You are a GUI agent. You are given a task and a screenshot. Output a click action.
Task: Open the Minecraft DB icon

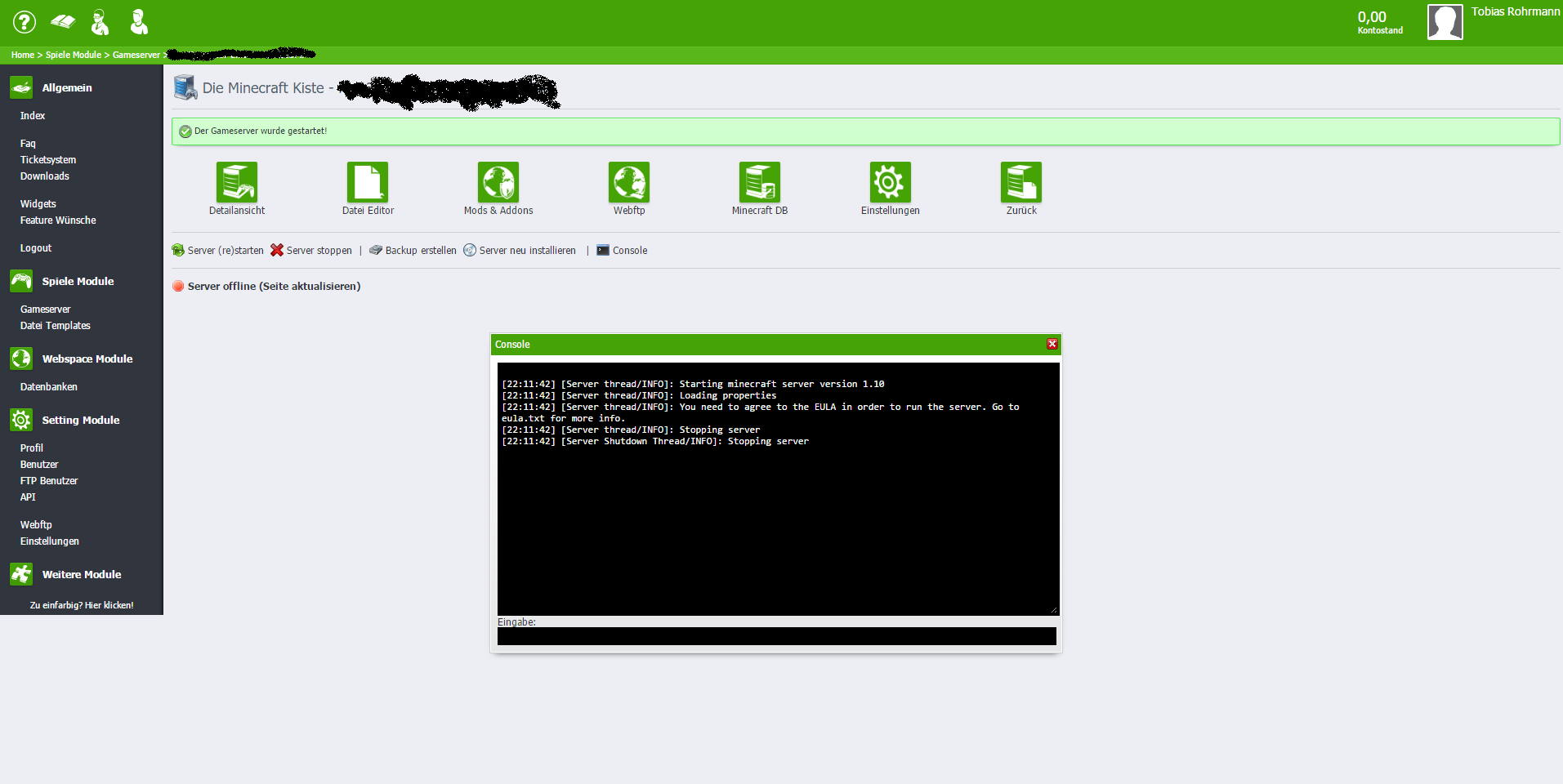760,182
